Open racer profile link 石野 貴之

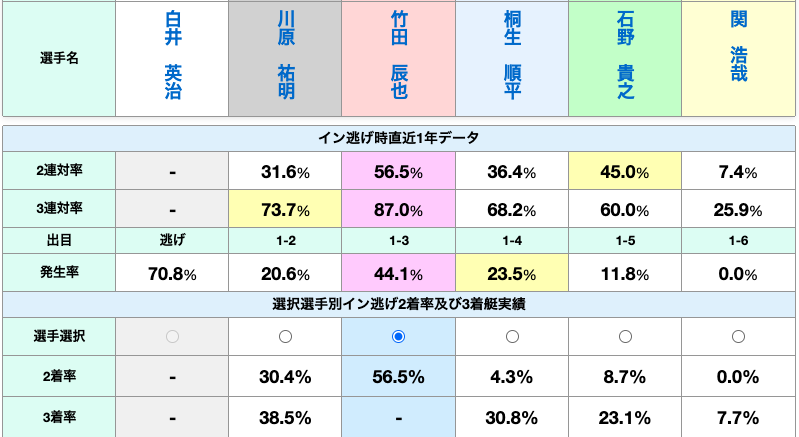[x=625, y=55]
